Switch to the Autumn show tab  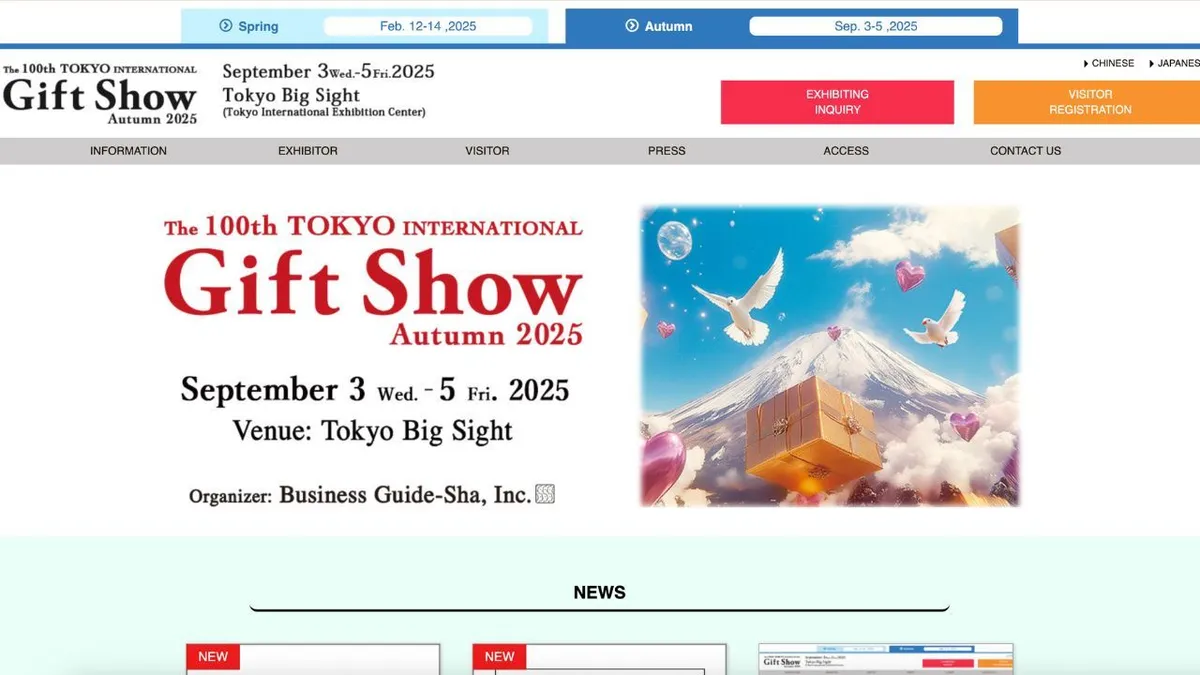click(791, 26)
